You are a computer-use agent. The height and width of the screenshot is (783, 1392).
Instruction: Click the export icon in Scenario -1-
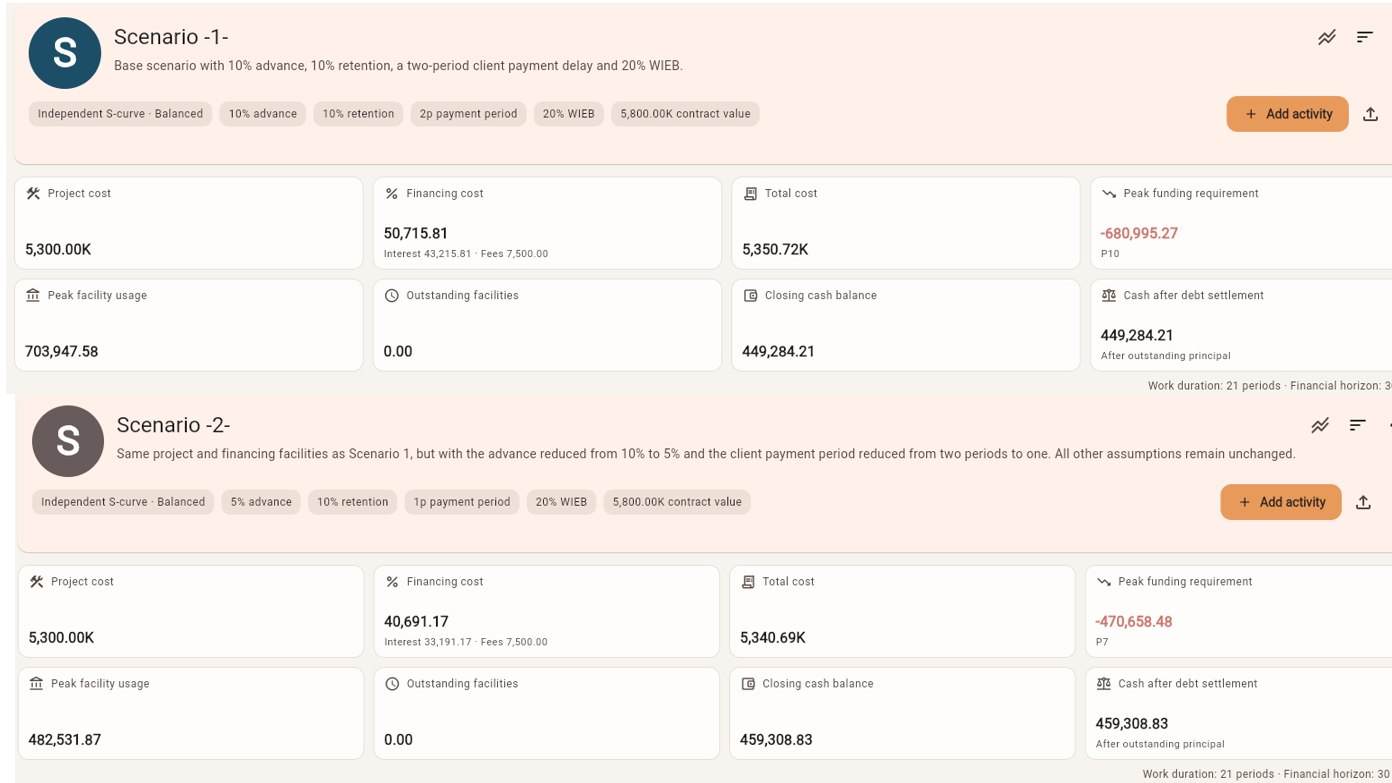pos(1370,114)
